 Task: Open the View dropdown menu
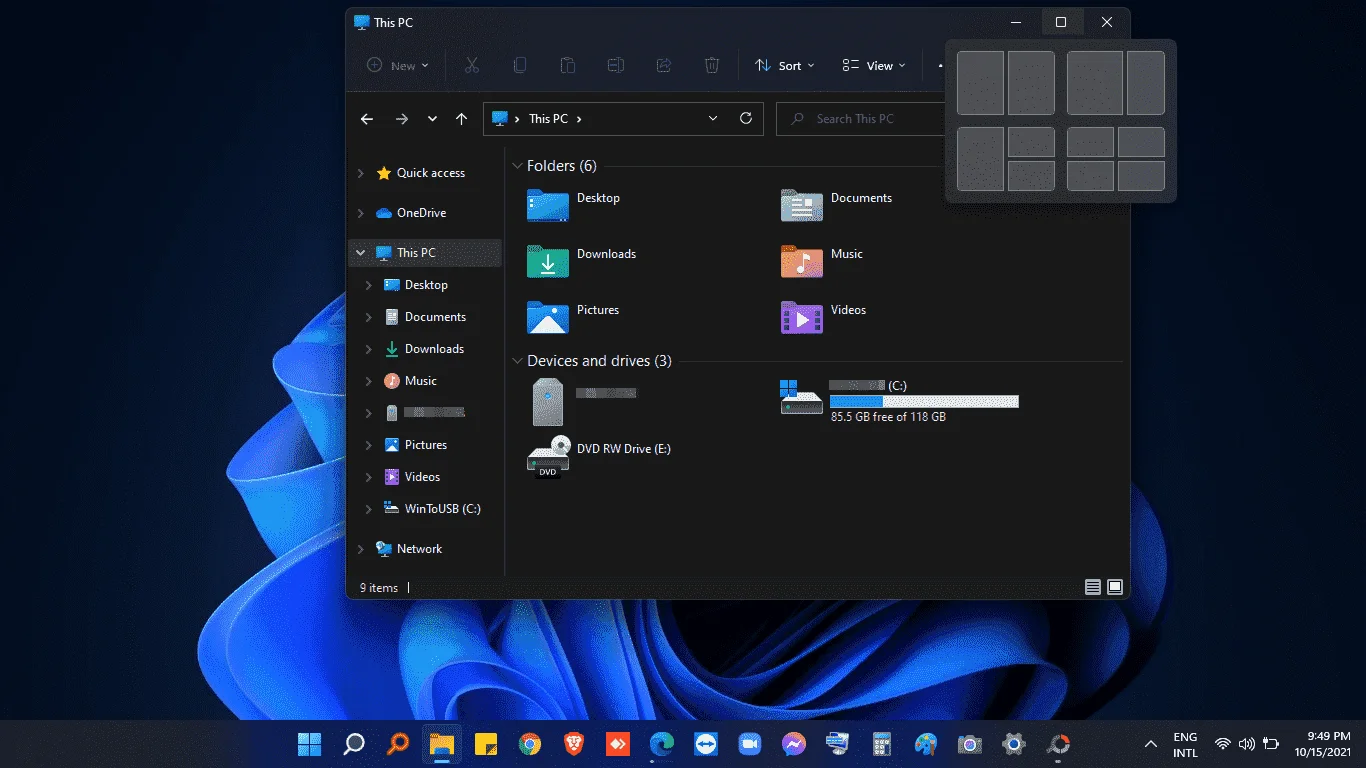click(874, 65)
